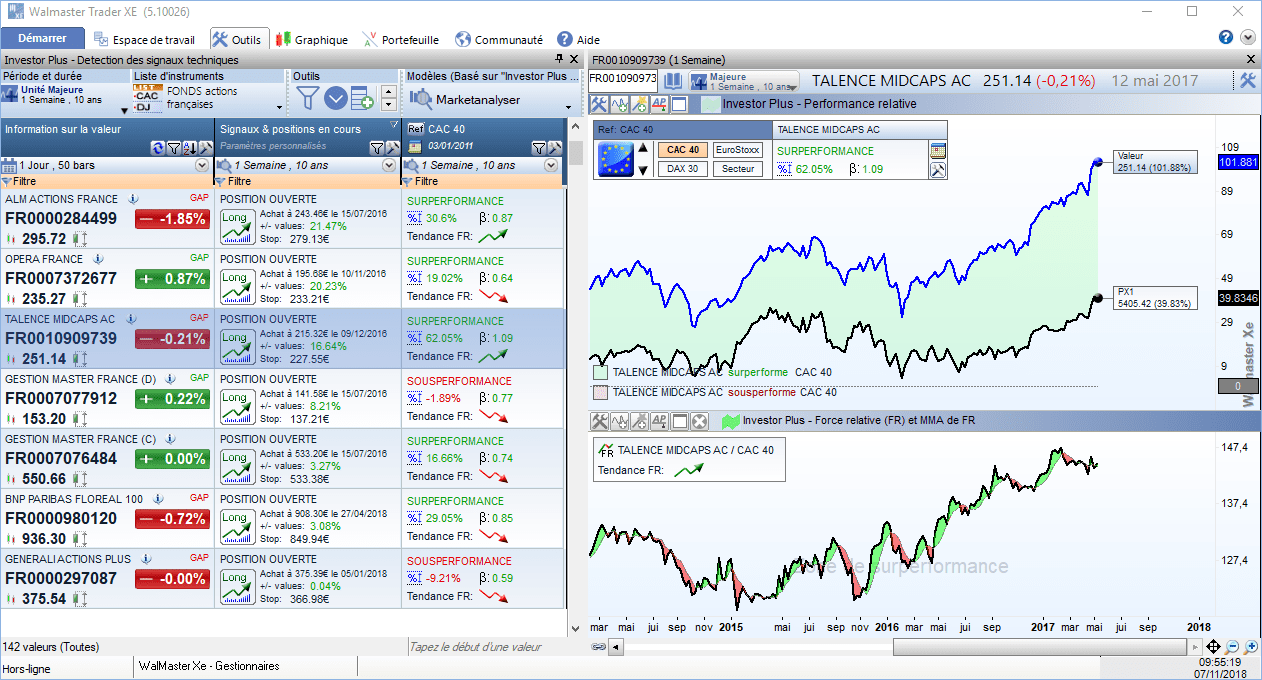Click the filter icon in CAC 40 column header
This screenshot has width=1262, height=680.
click(x=537, y=148)
